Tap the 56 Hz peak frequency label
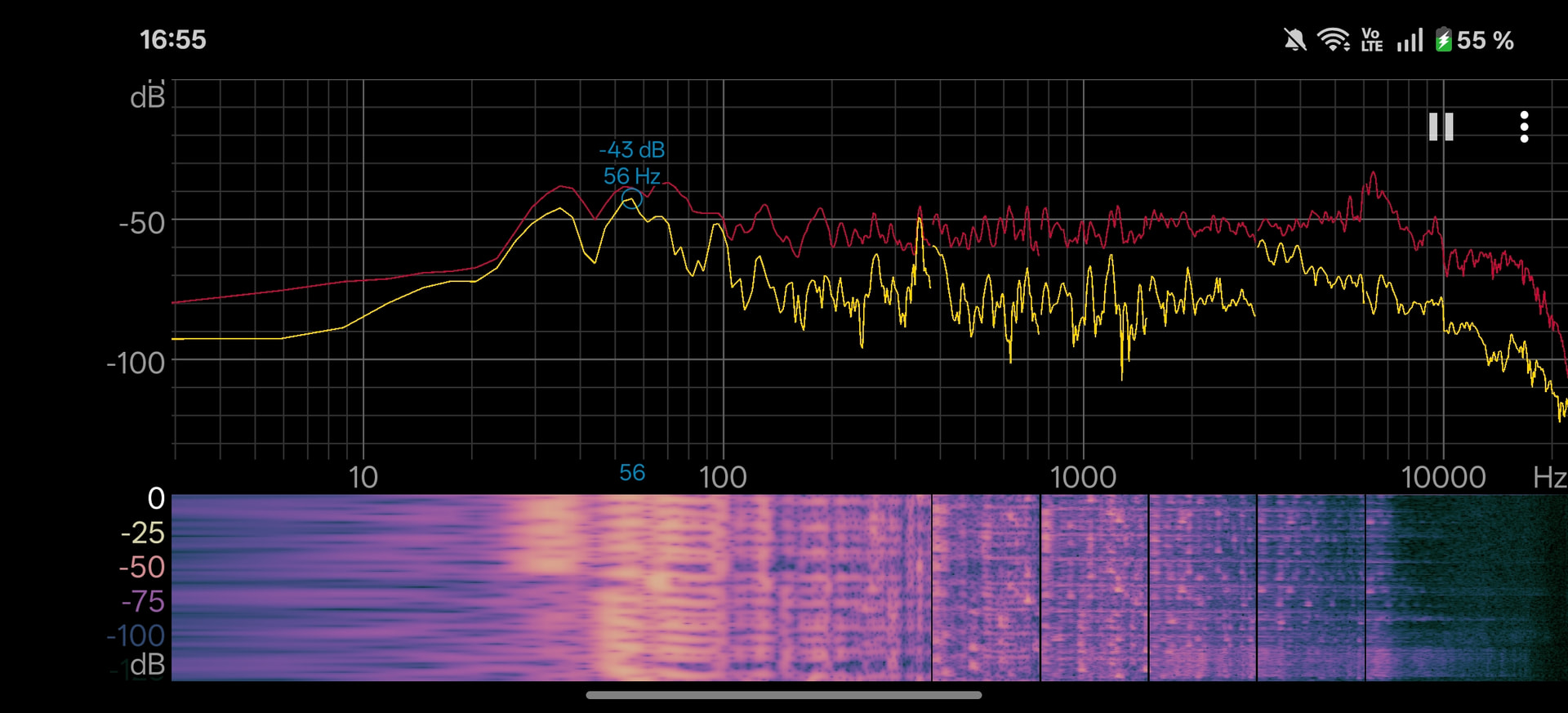The width and height of the screenshot is (1568, 713). [632, 176]
